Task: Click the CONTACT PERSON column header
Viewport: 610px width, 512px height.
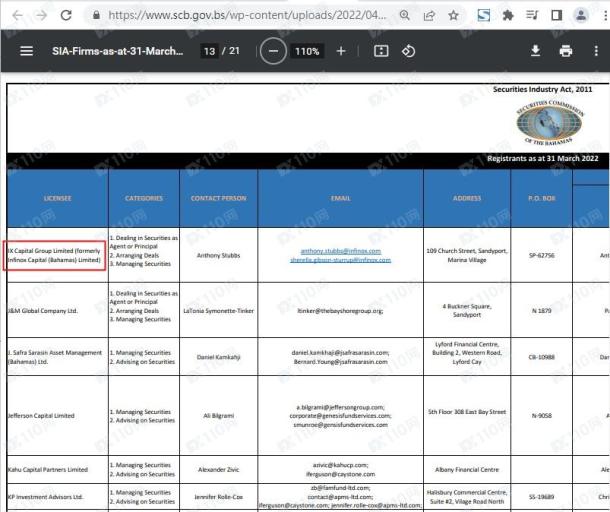Action: pyautogui.click(x=218, y=198)
